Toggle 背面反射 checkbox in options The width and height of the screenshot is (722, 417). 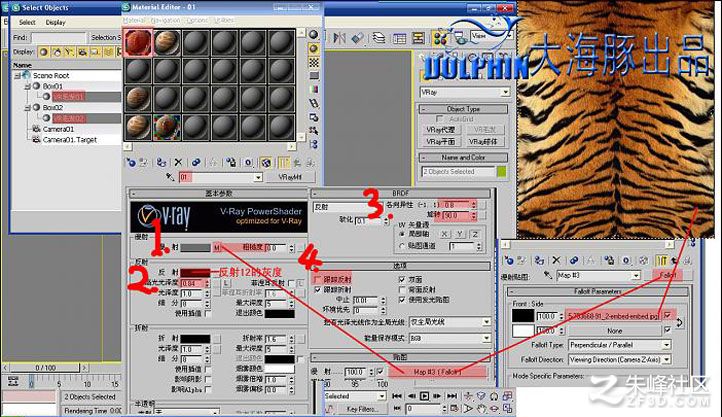tap(402, 290)
